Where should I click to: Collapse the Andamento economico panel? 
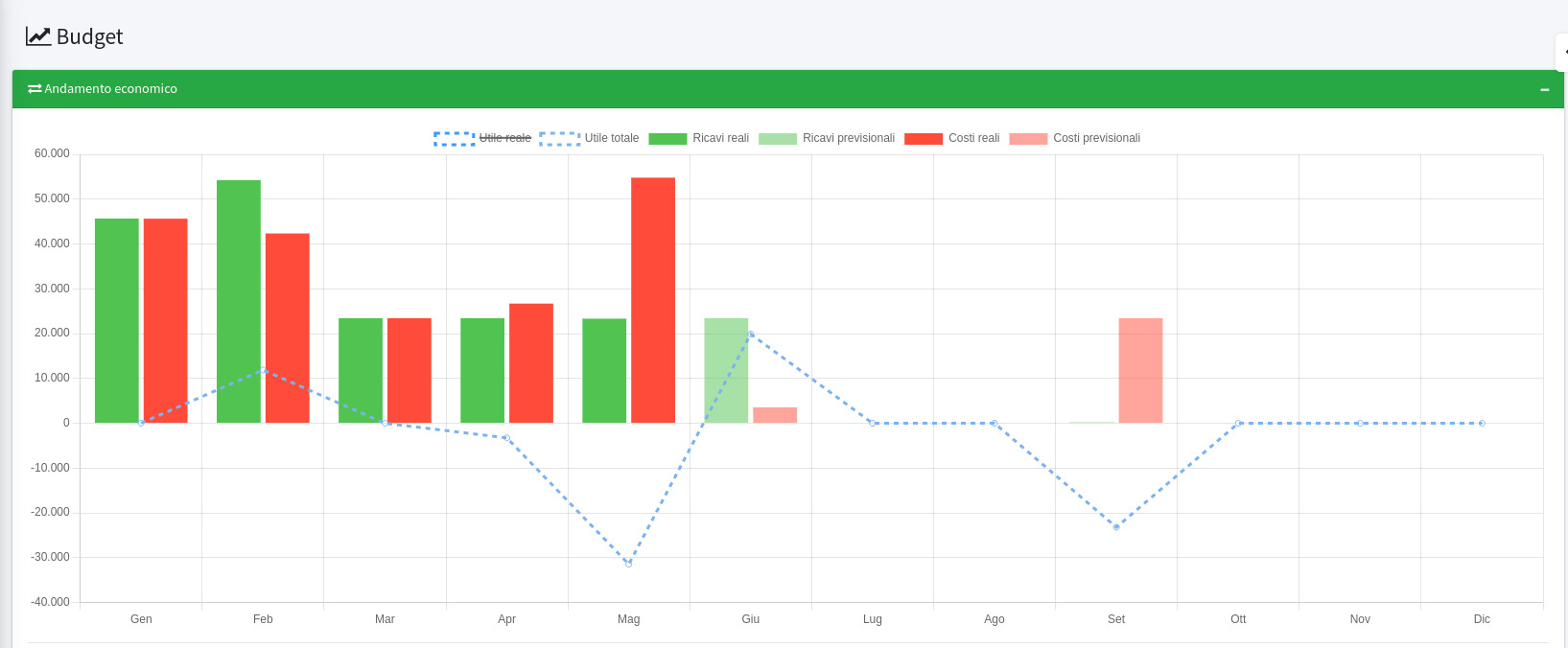click(x=1544, y=89)
